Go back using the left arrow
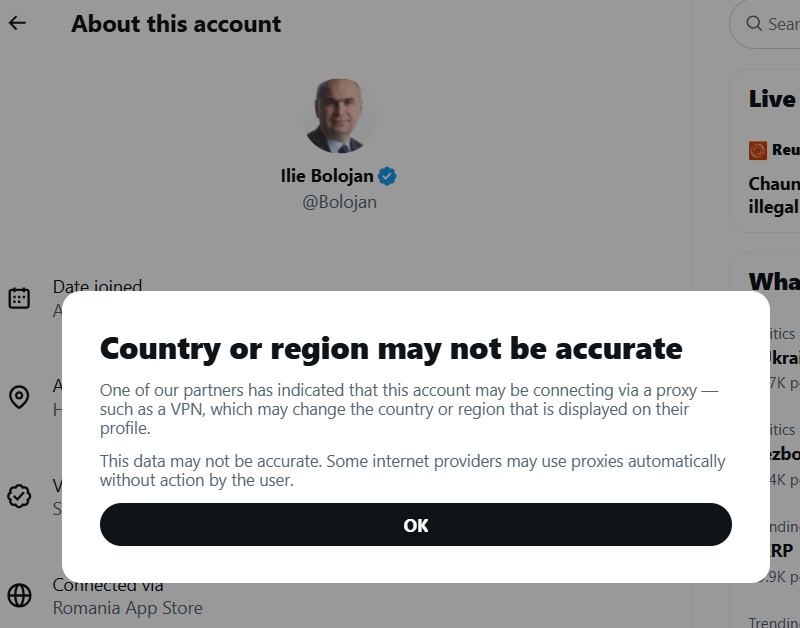This screenshot has height=628, width=800. point(17,23)
